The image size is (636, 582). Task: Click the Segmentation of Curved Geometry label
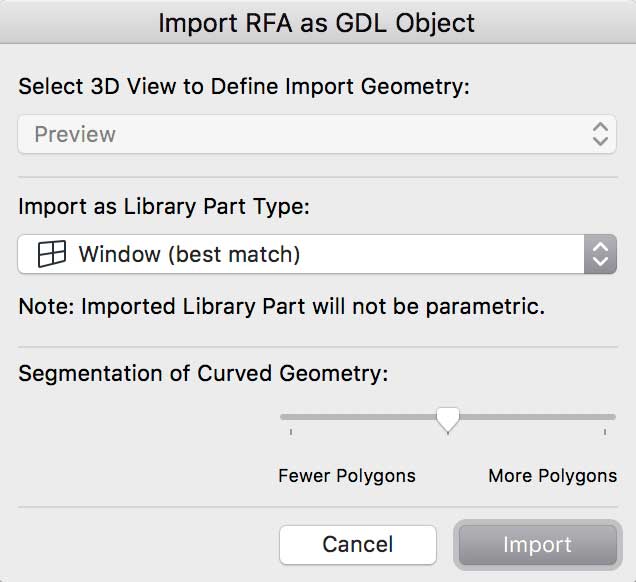coord(203,374)
